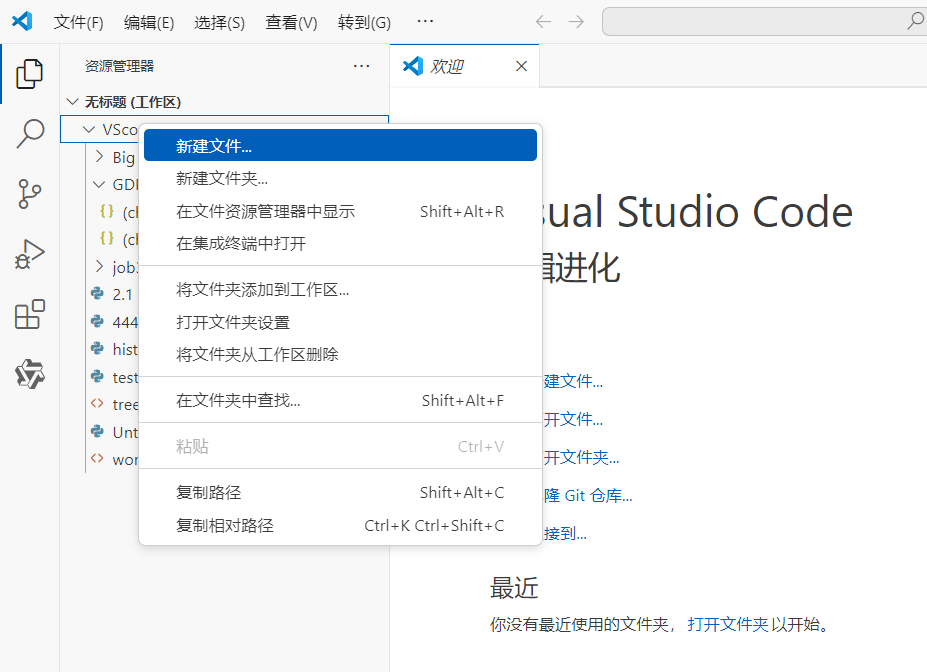The width and height of the screenshot is (927, 672).
Task: Click the 隆 Git 仓库... link
Action: [x=588, y=495]
